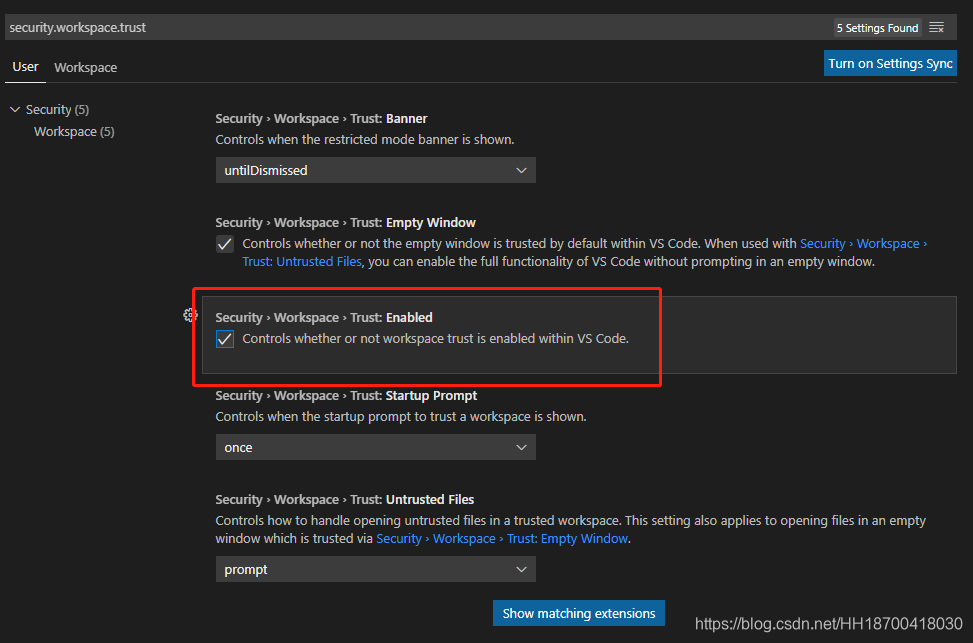
Task: Switch to the Workspace settings tab
Action: (x=85, y=67)
